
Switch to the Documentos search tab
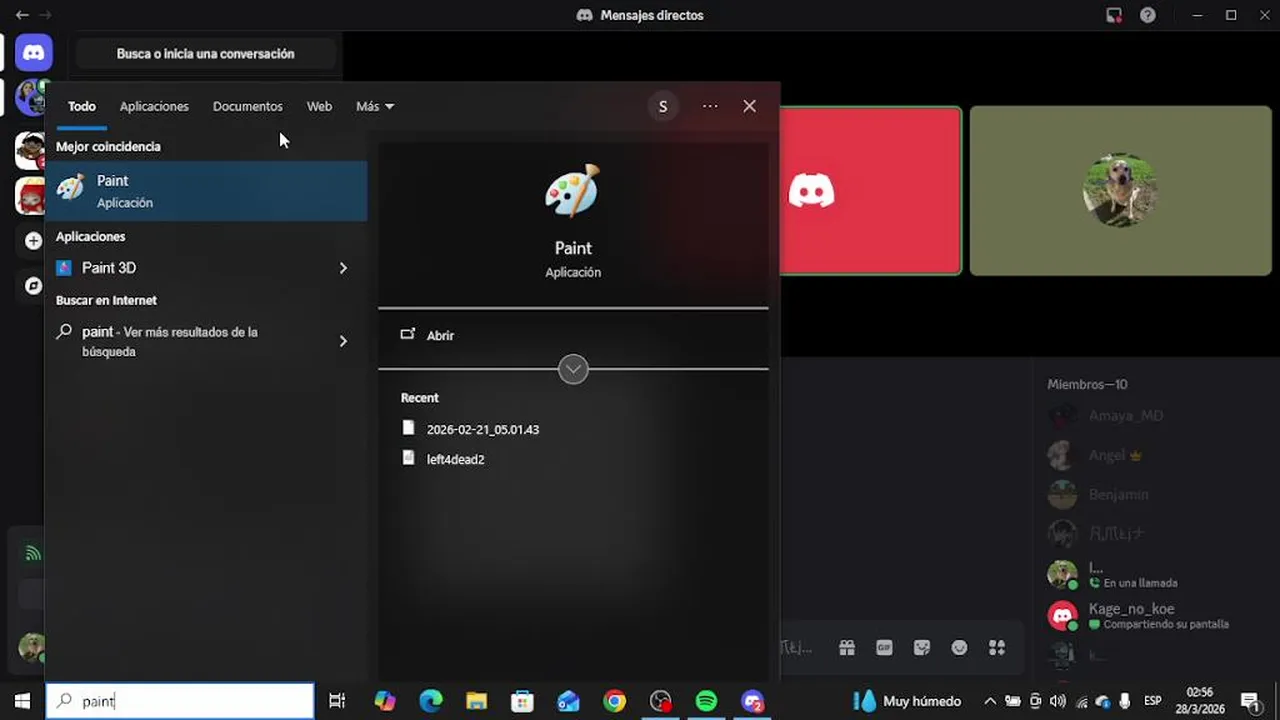248,106
